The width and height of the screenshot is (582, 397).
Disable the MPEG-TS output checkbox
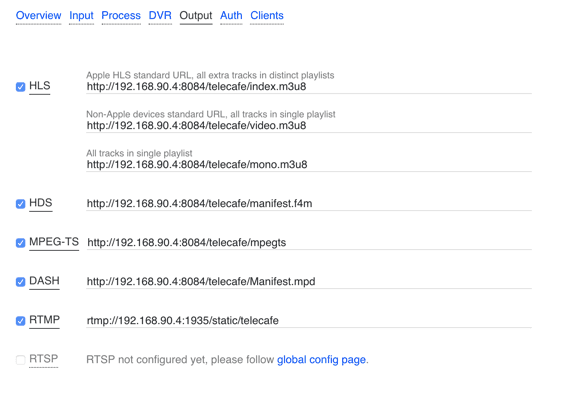[20, 243]
